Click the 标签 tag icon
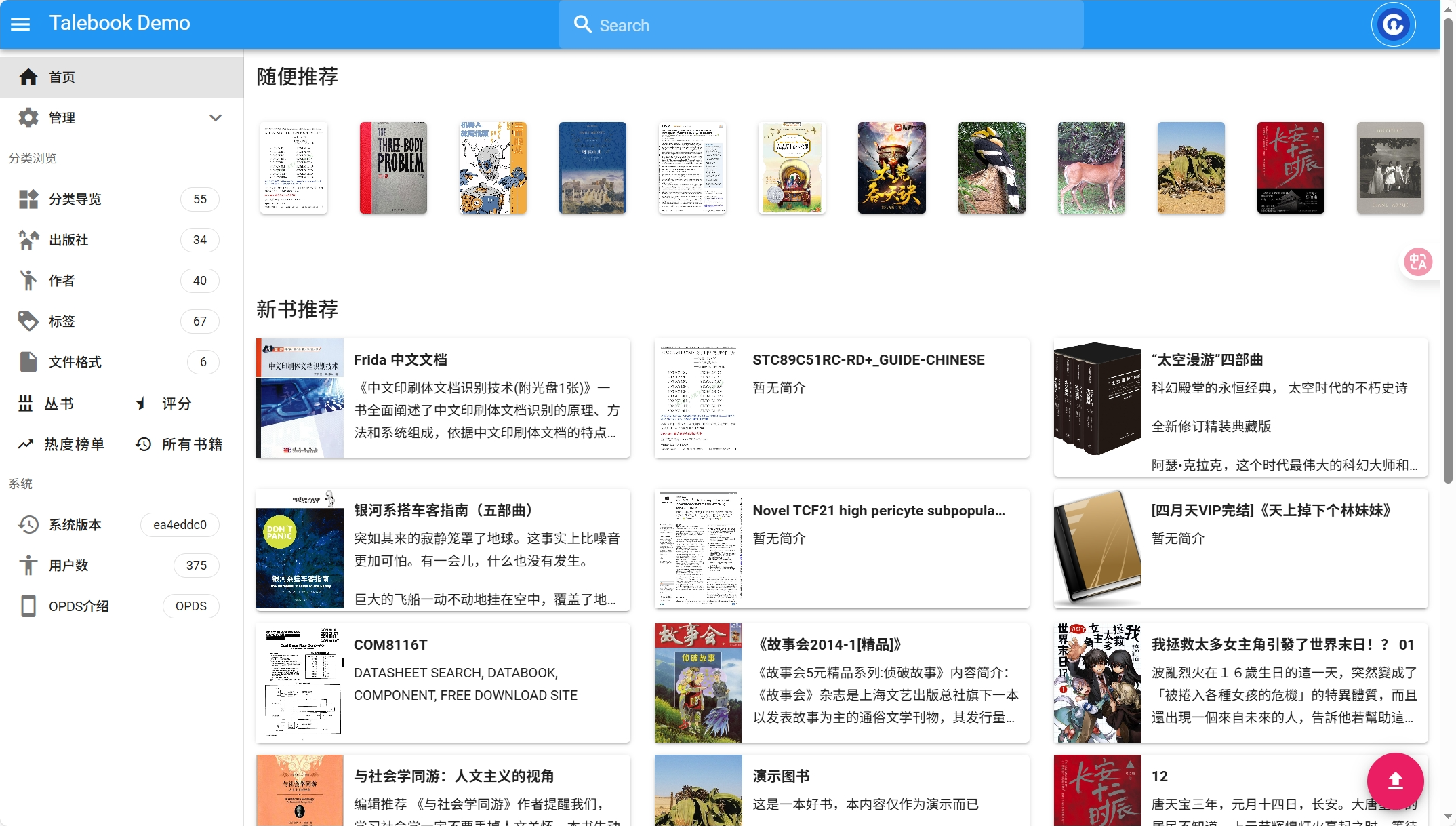Screen dimensions: 1456x826 coord(28,321)
